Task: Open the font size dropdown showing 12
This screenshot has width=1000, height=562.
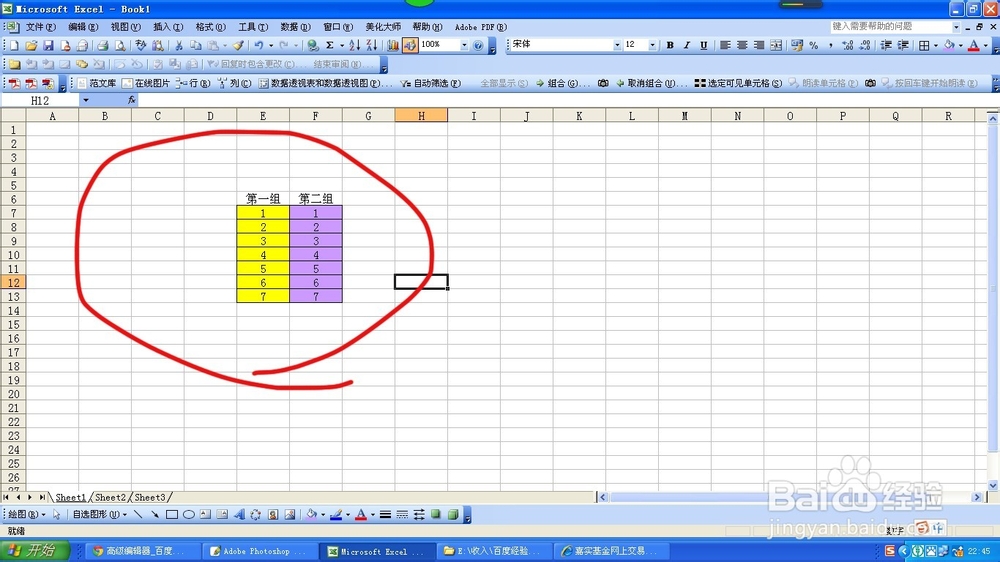Action: (652, 45)
